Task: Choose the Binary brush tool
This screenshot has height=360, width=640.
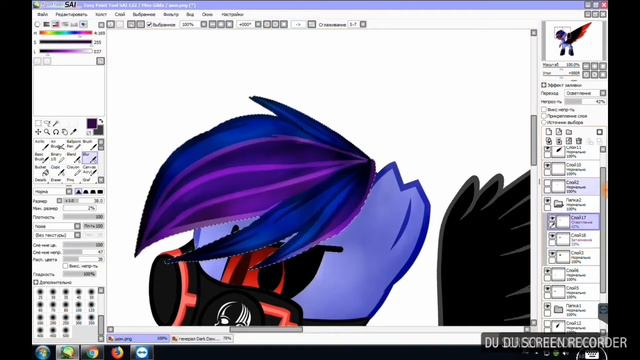Action: pos(58,157)
